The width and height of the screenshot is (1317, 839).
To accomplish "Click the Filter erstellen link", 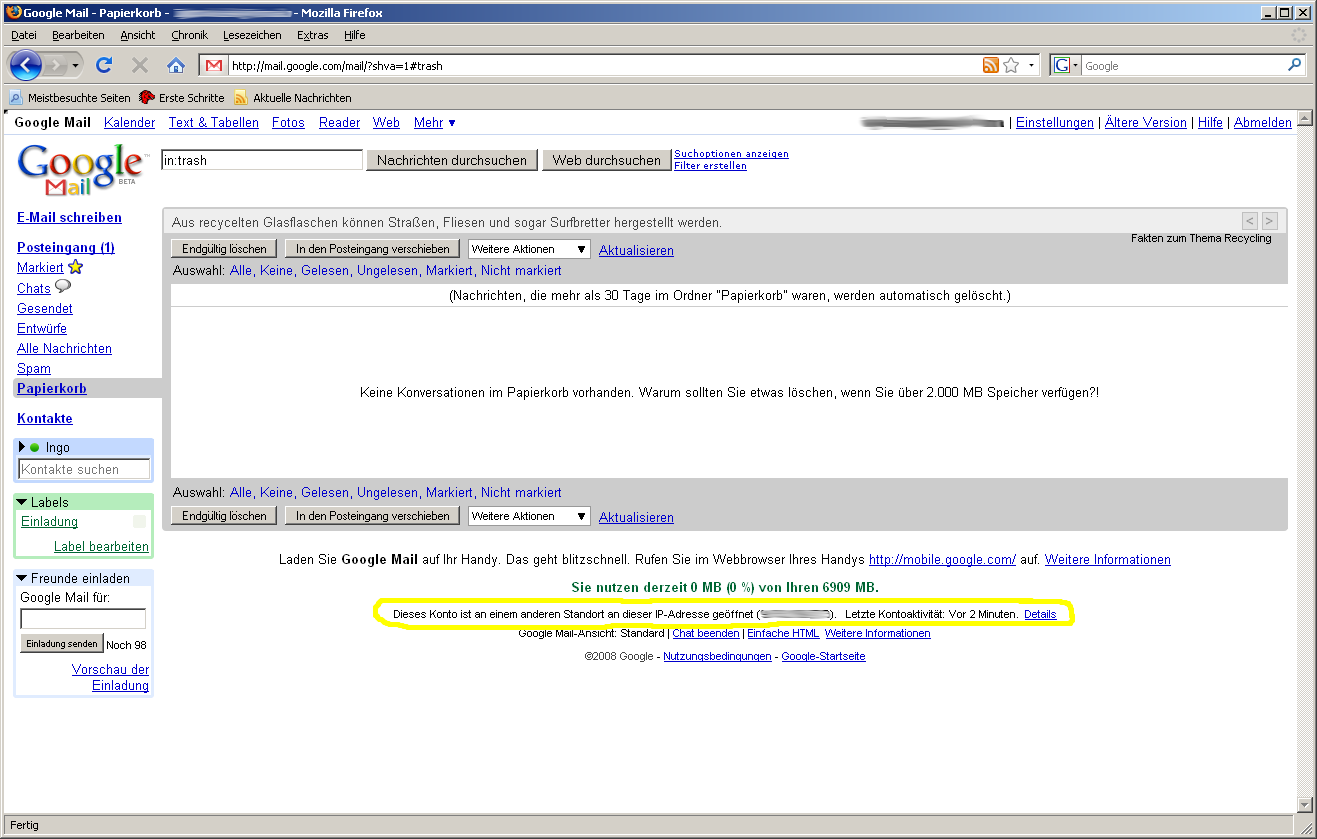I will click(710, 166).
